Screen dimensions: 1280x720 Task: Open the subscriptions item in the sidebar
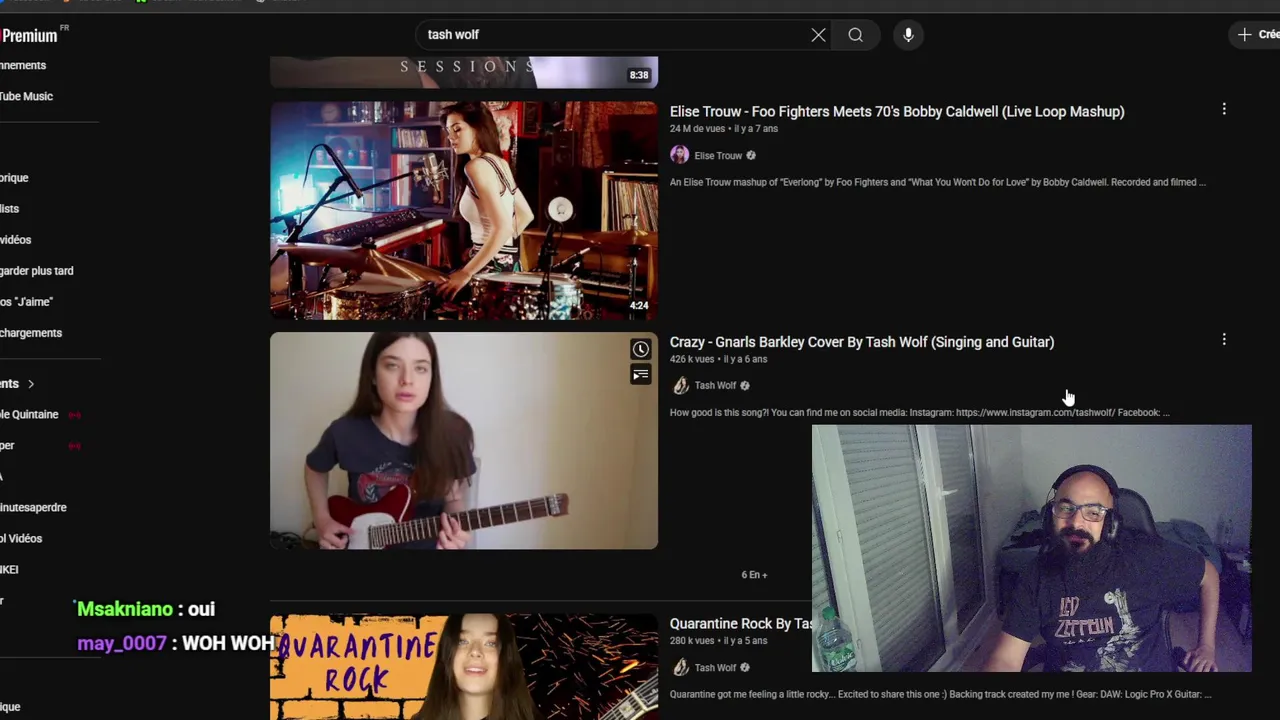(x=24, y=65)
